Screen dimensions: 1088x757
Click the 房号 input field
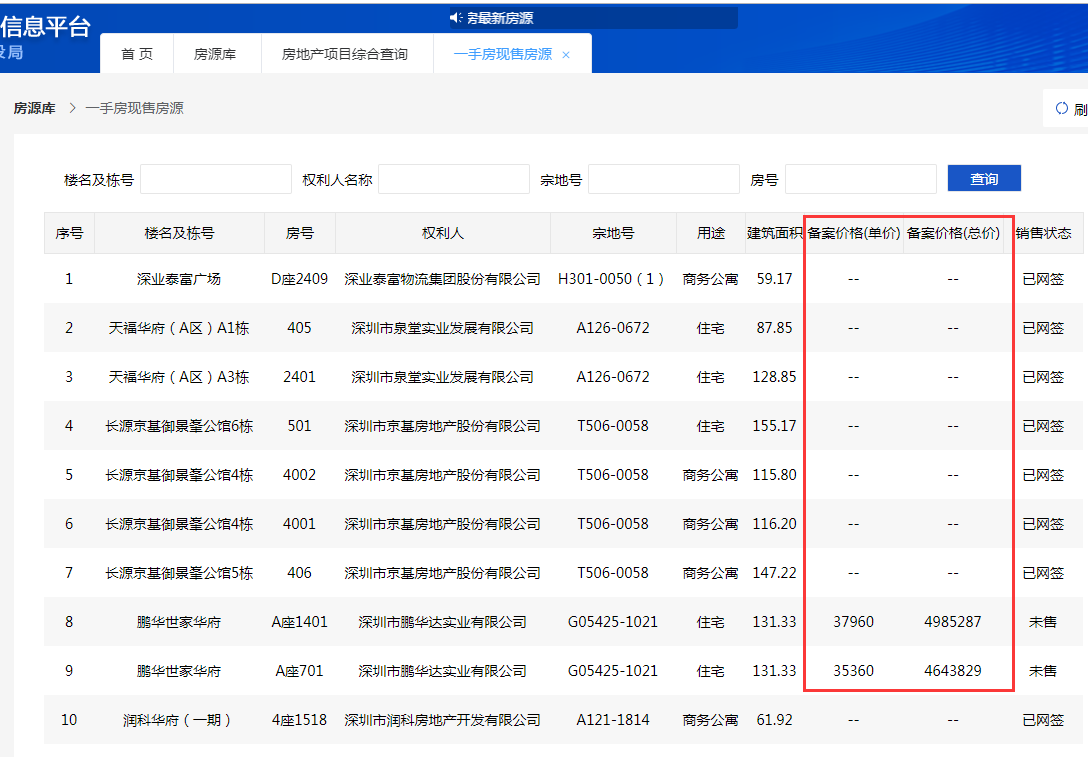[860, 177]
